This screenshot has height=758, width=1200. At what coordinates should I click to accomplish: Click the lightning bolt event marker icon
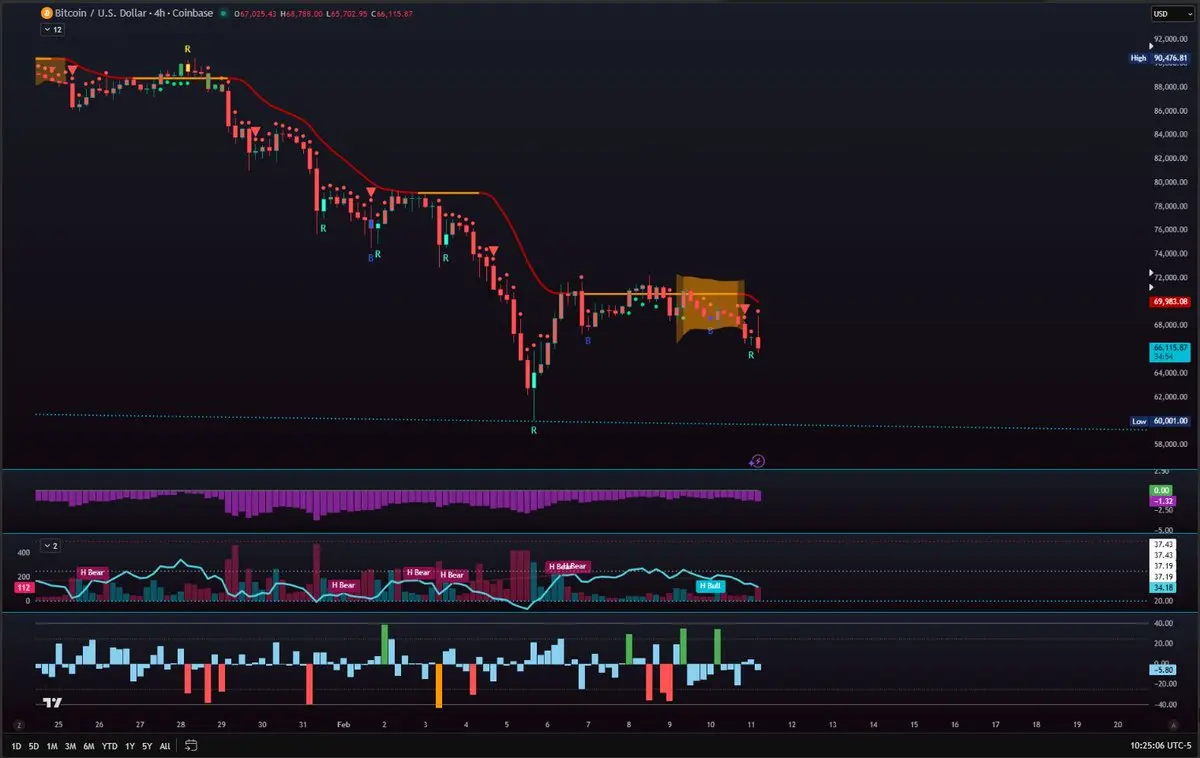758,461
